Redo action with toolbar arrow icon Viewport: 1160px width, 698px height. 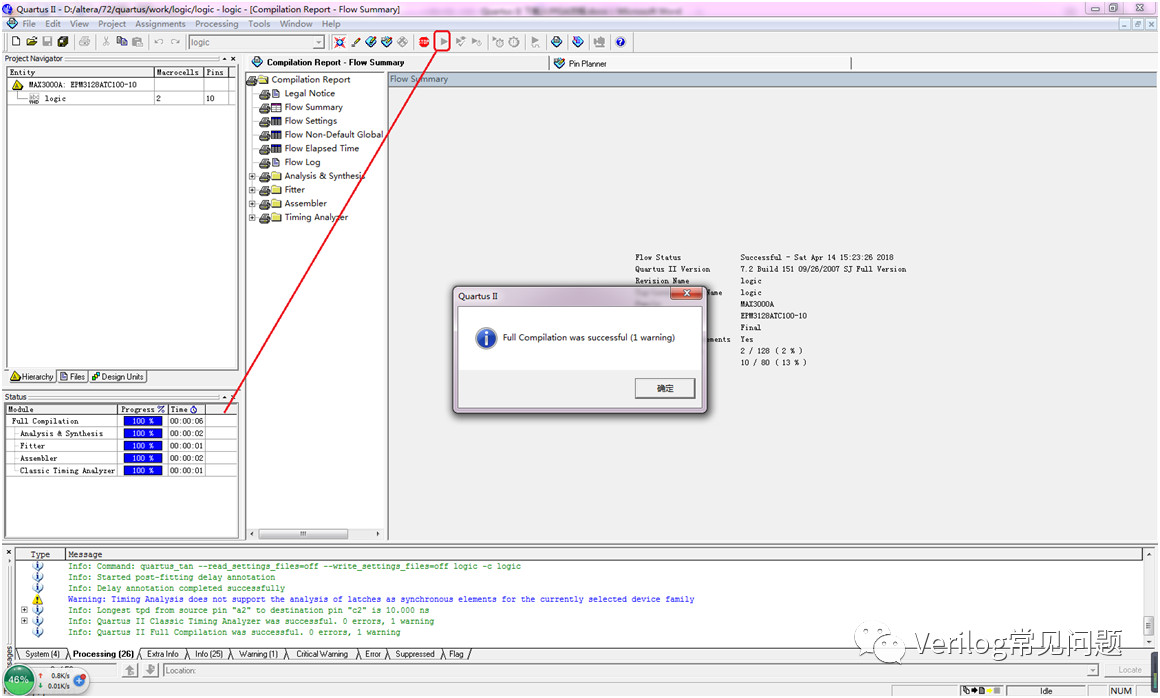(x=175, y=42)
